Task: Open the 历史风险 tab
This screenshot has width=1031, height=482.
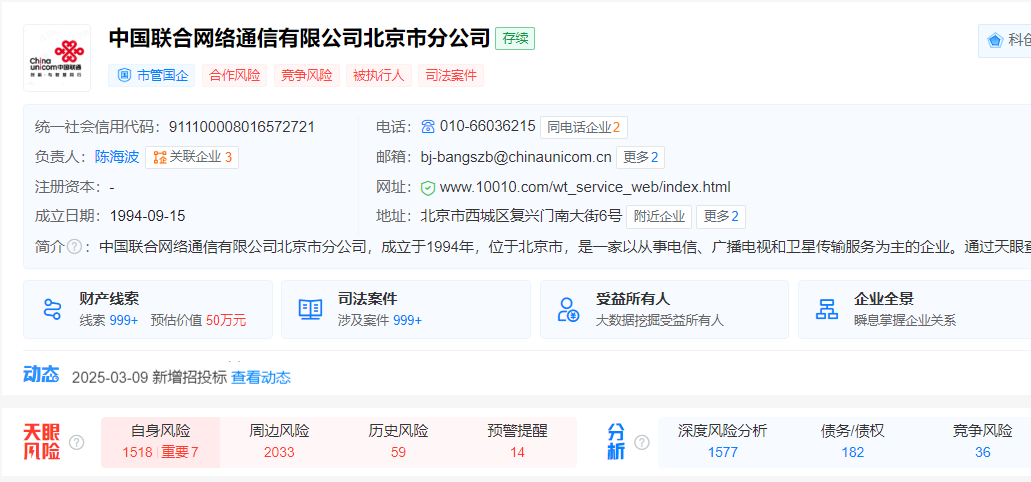Action: pos(398,442)
